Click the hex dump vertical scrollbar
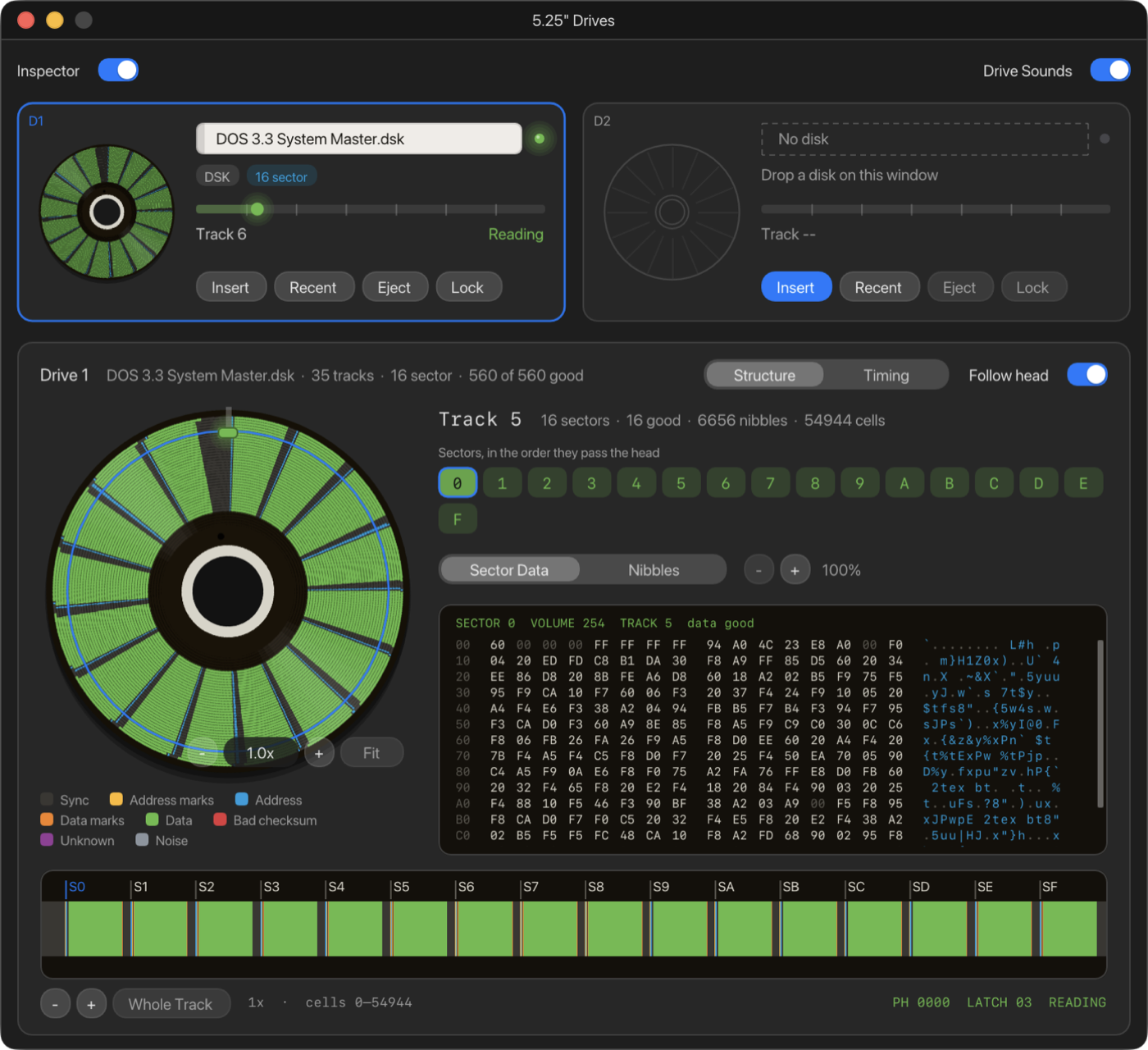The image size is (1148, 1050). coord(1100,724)
